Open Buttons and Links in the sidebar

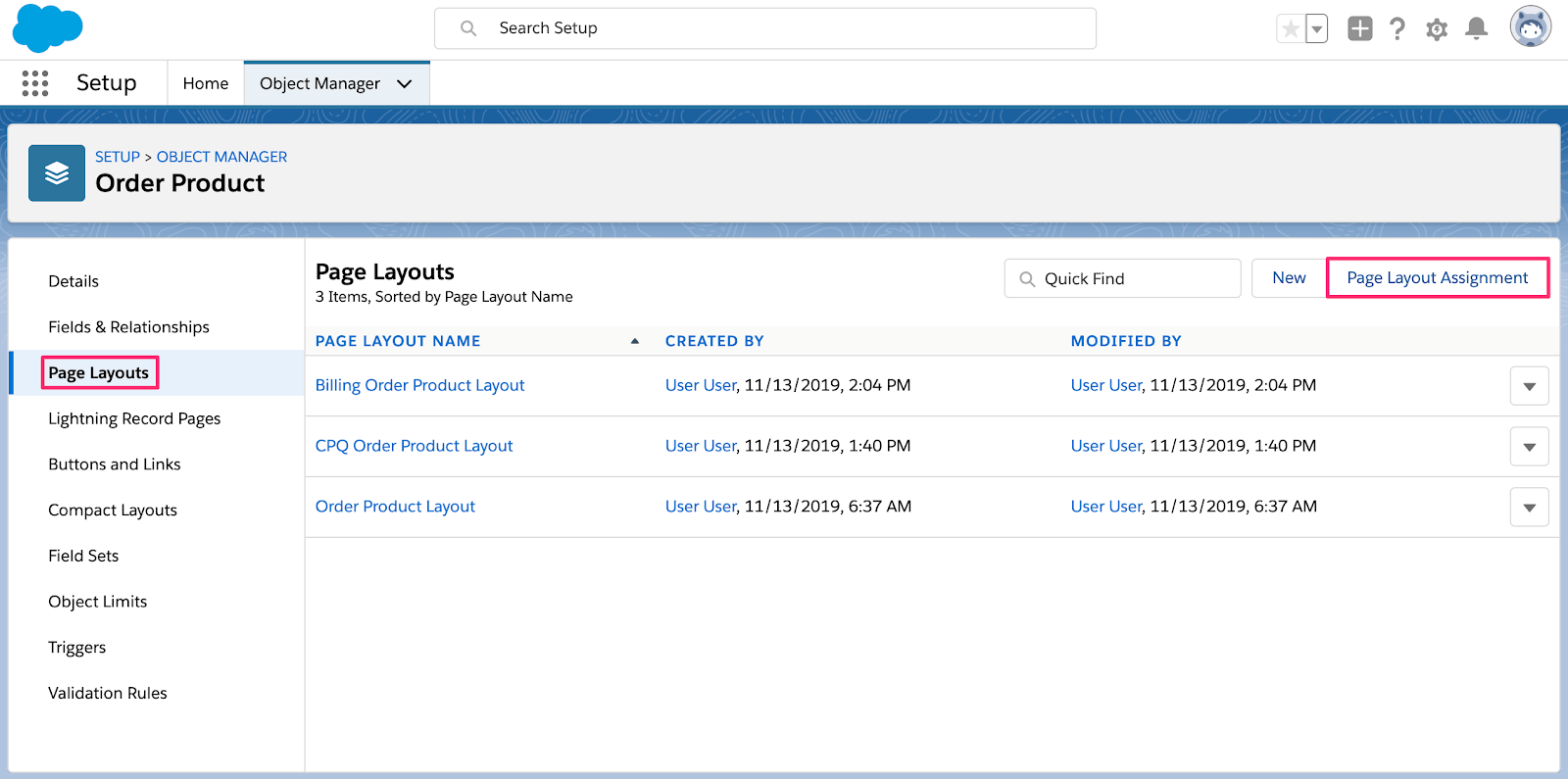pyautogui.click(x=115, y=464)
